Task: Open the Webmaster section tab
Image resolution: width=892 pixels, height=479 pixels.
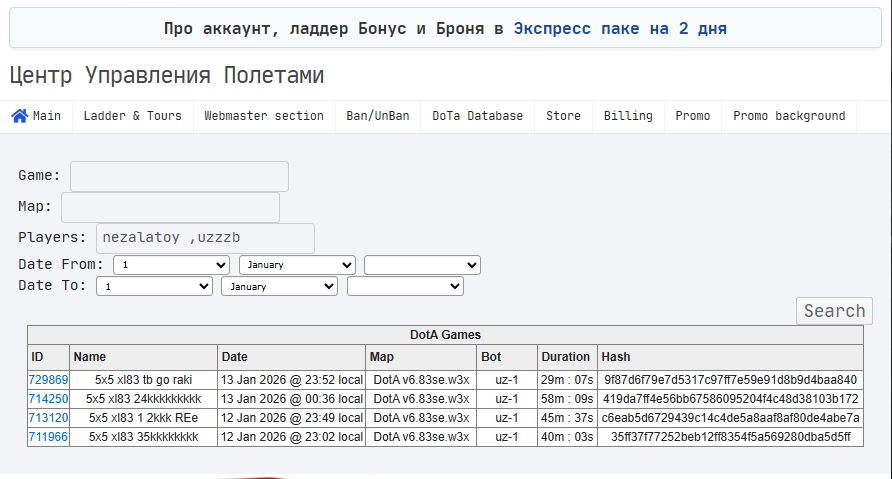Action: coord(264,116)
